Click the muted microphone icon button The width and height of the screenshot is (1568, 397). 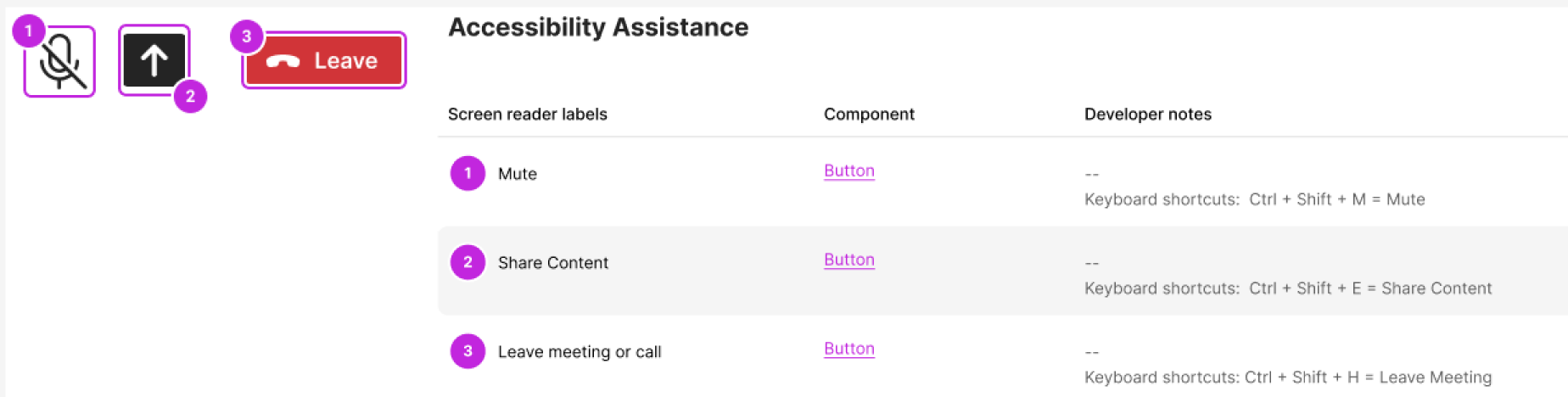tap(60, 62)
